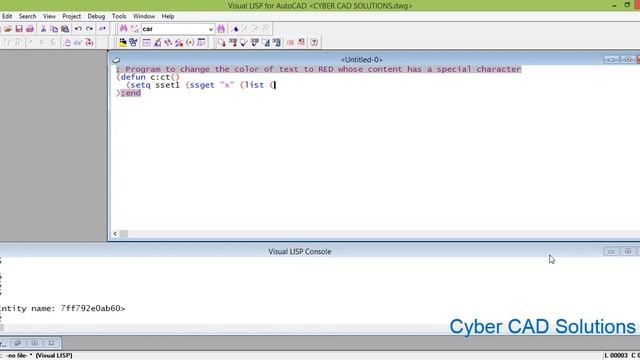Image resolution: width=640 pixels, height=360 pixels.
Task: Open Help with the question mark icon
Action: [x=314, y=42]
